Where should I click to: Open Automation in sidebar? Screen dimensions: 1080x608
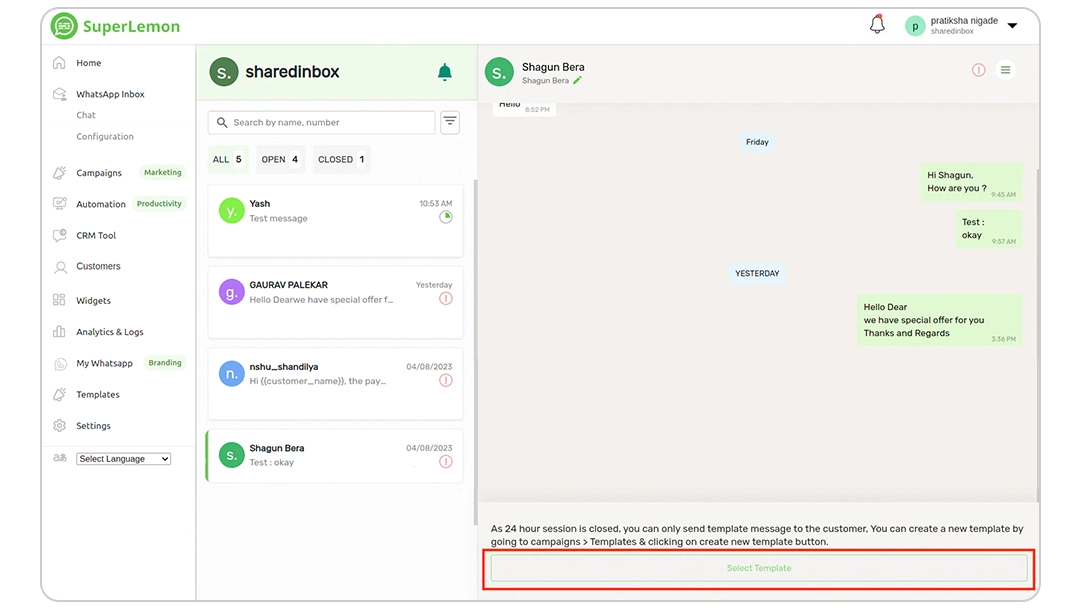click(x=101, y=205)
